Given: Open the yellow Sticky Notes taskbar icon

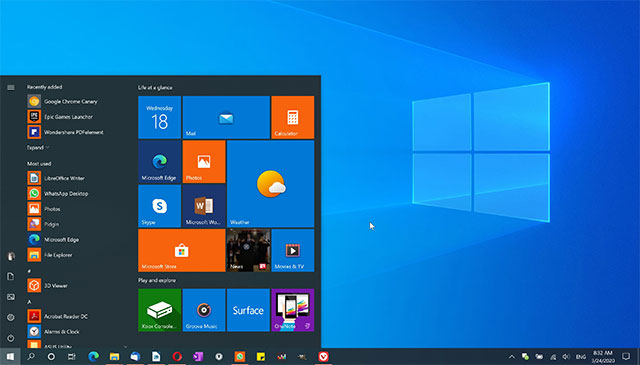Looking at the screenshot, I should (x=261, y=356).
